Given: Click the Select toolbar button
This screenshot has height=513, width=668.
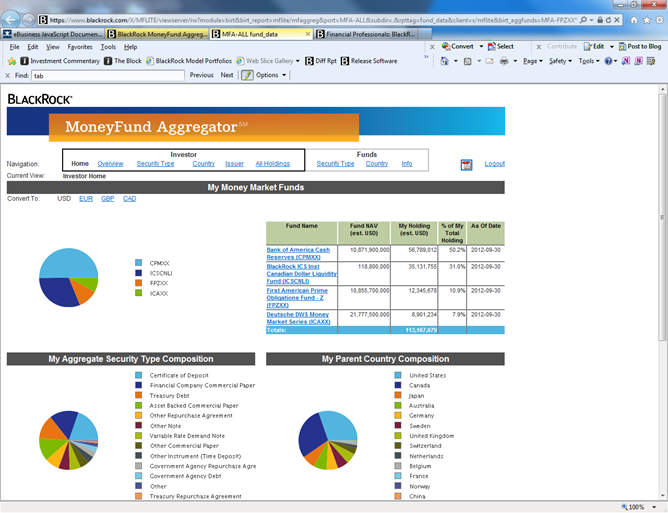Looking at the screenshot, I should pos(501,46).
